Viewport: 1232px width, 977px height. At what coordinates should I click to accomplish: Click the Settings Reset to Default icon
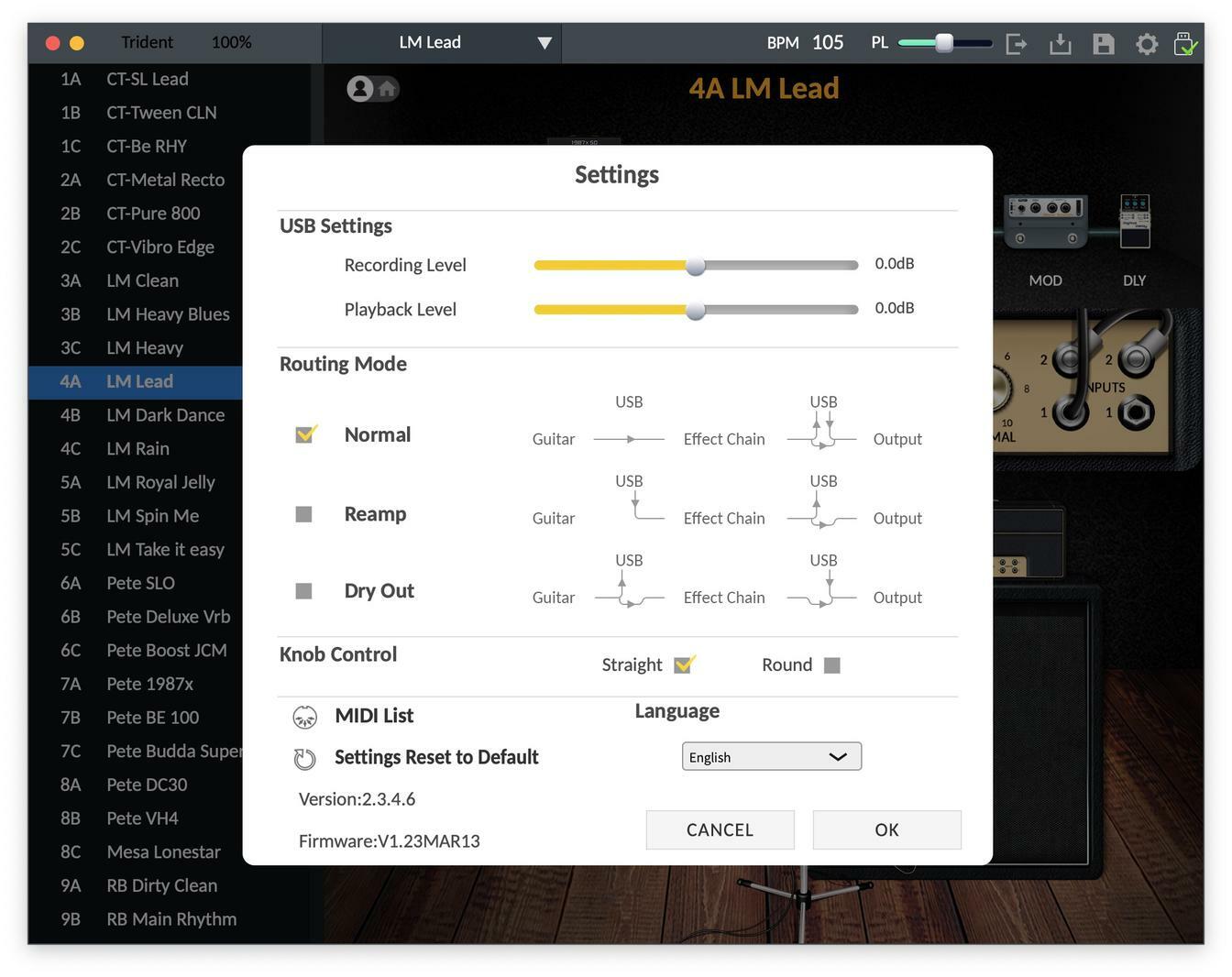(304, 759)
